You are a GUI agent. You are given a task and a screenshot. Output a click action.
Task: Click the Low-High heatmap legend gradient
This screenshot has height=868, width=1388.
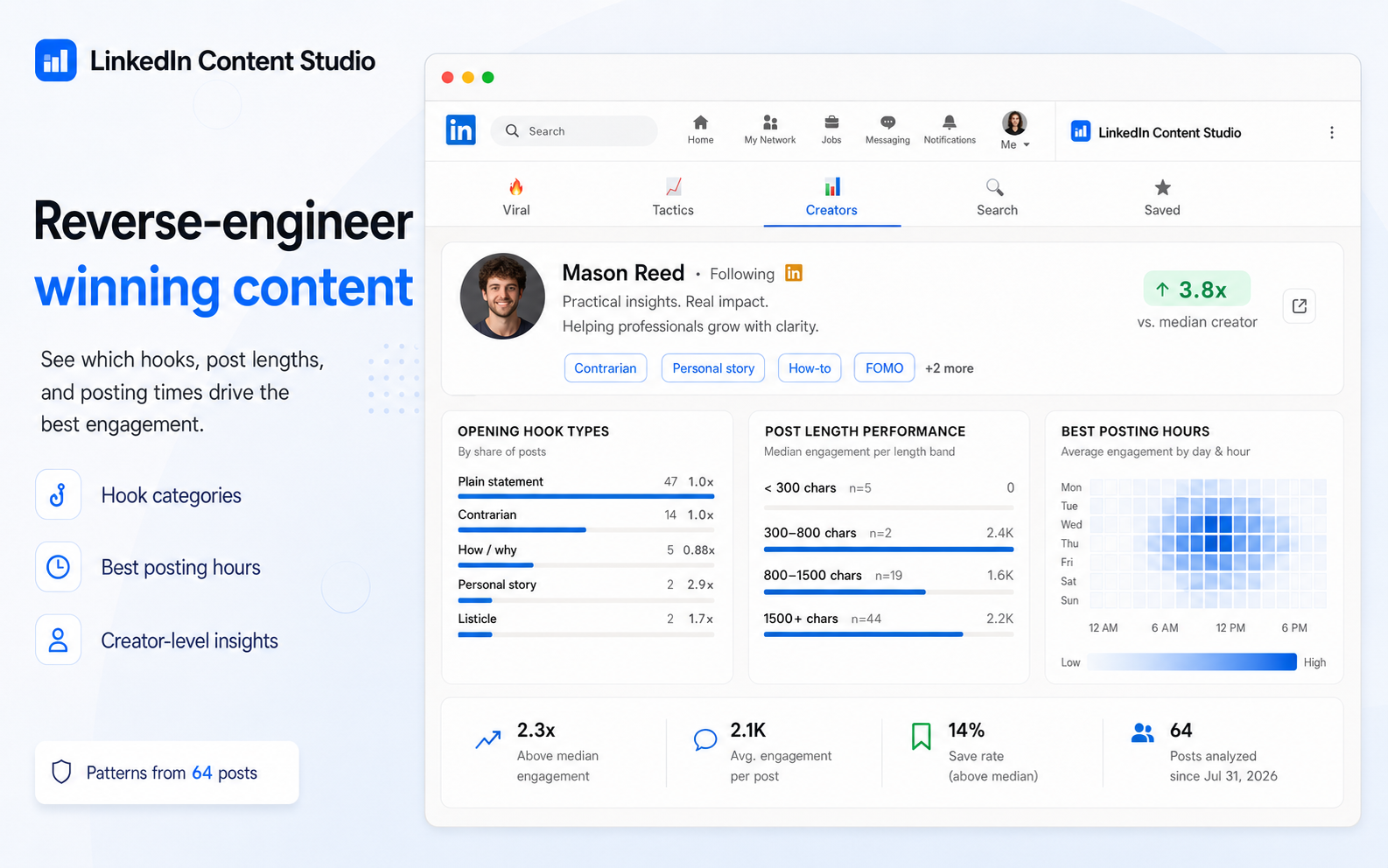pos(1191,662)
